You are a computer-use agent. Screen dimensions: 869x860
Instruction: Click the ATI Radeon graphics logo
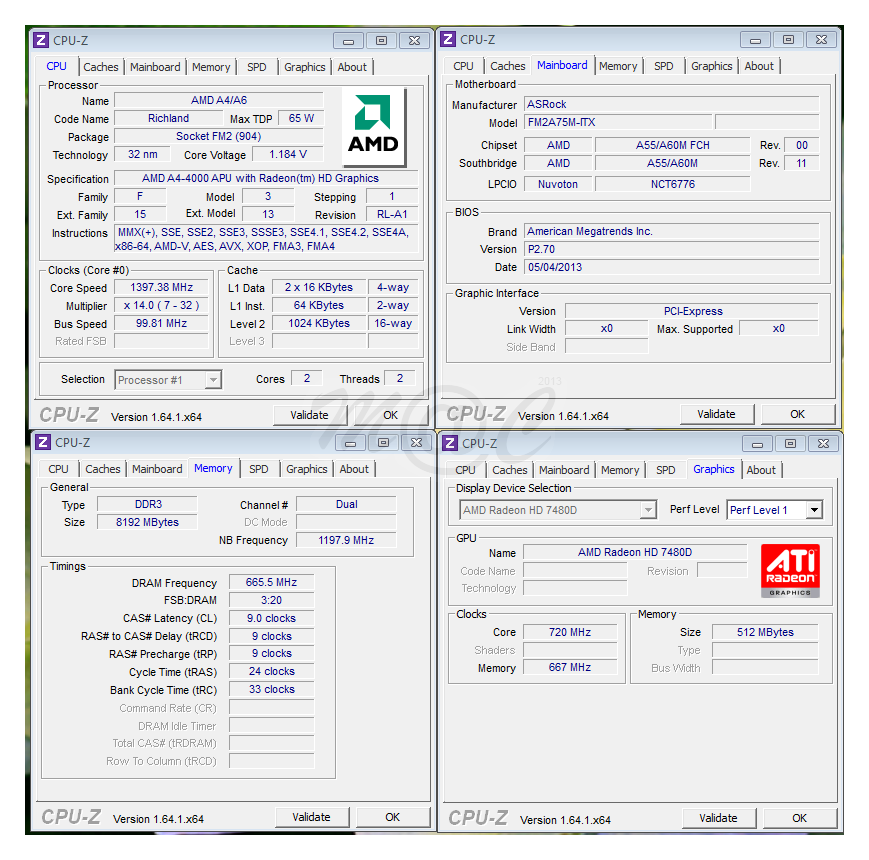click(790, 570)
